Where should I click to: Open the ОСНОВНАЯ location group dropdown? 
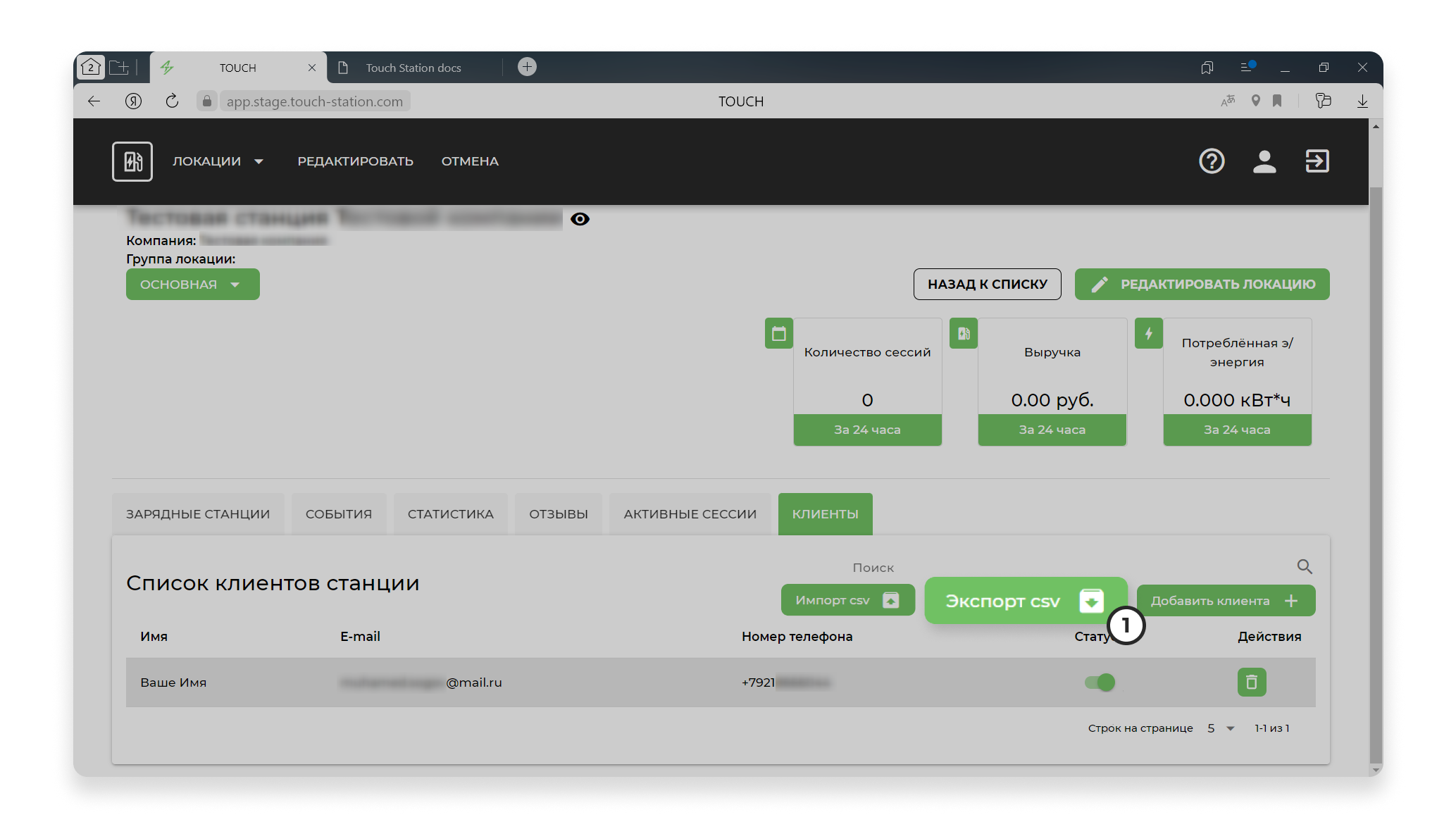click(x=192, y=284)
